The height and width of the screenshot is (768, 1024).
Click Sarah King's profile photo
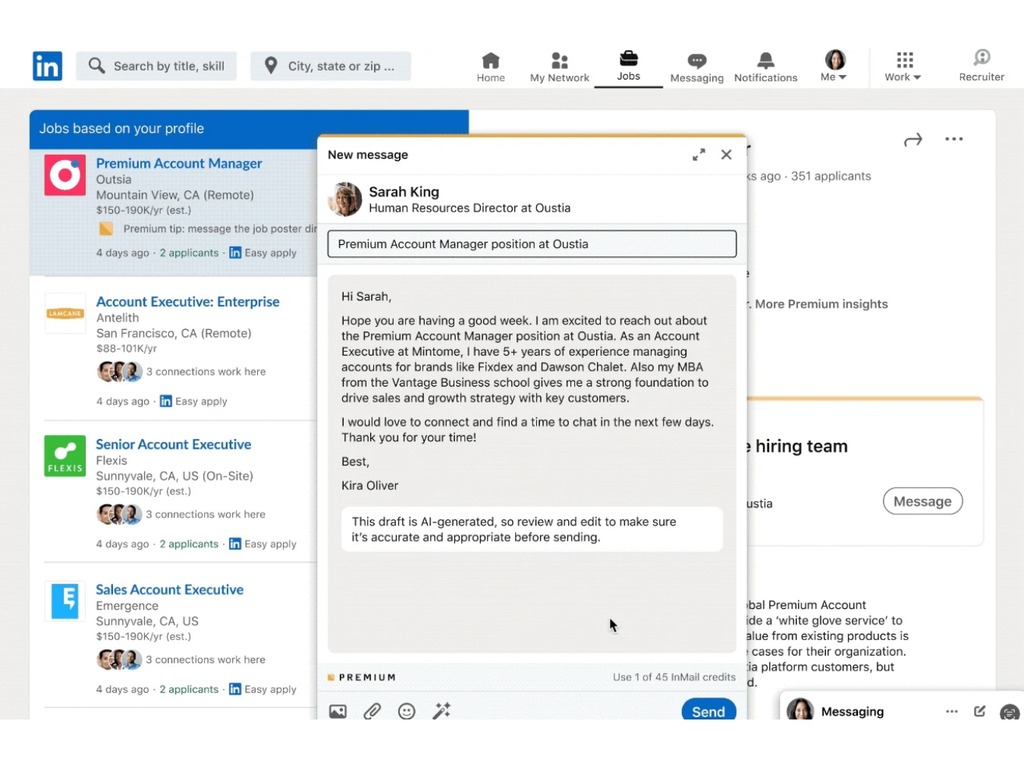pos(345,199)
